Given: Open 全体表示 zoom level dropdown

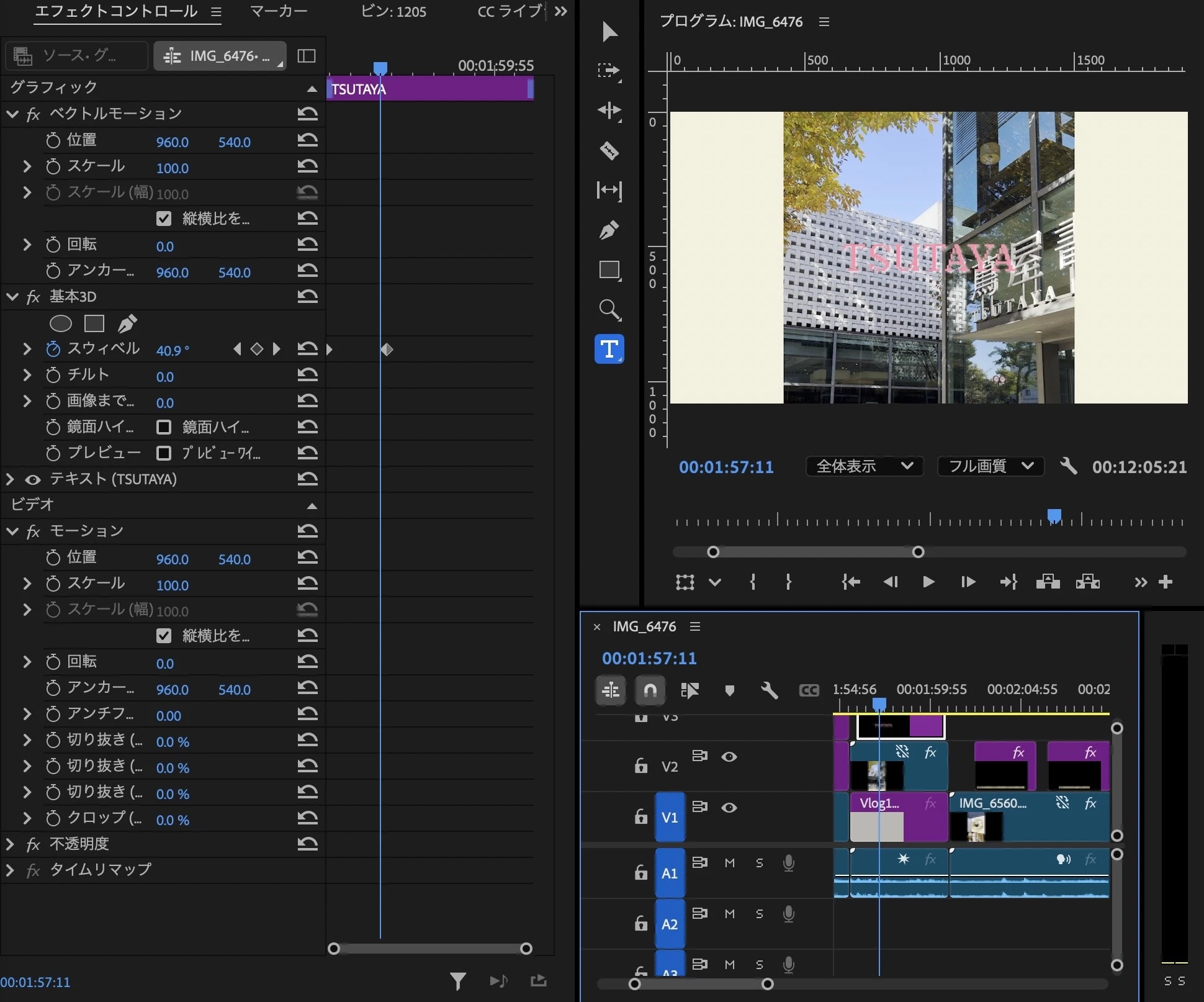Looking at the screenshot, I should tap(864, 466).
